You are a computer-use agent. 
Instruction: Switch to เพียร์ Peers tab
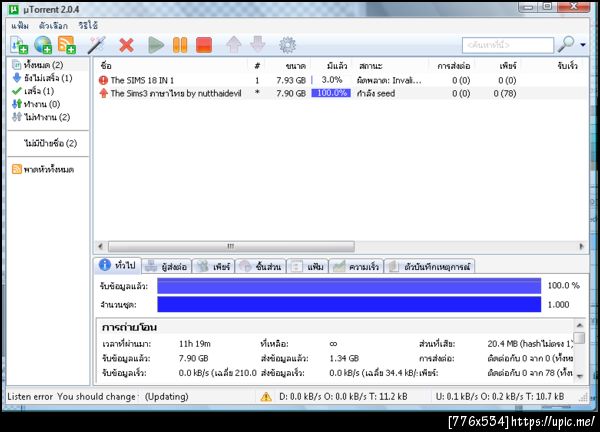pos(213,267)
